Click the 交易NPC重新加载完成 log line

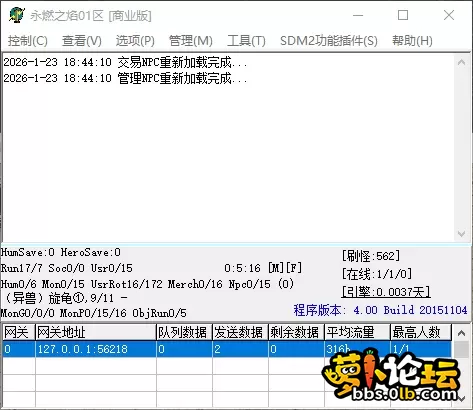(125, 62)
